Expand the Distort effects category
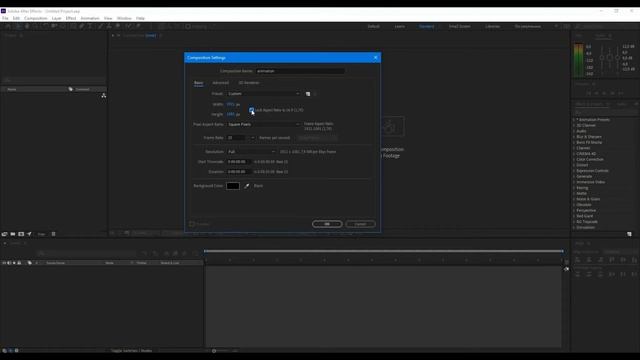 (x=574, y=165)
